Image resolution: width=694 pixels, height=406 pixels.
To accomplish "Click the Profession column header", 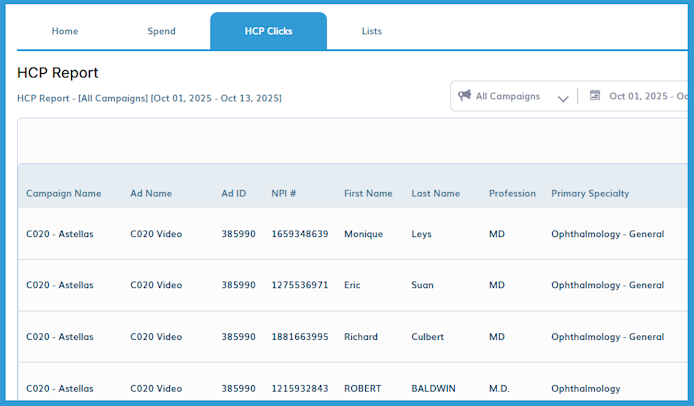I will [x=512, y=193].
